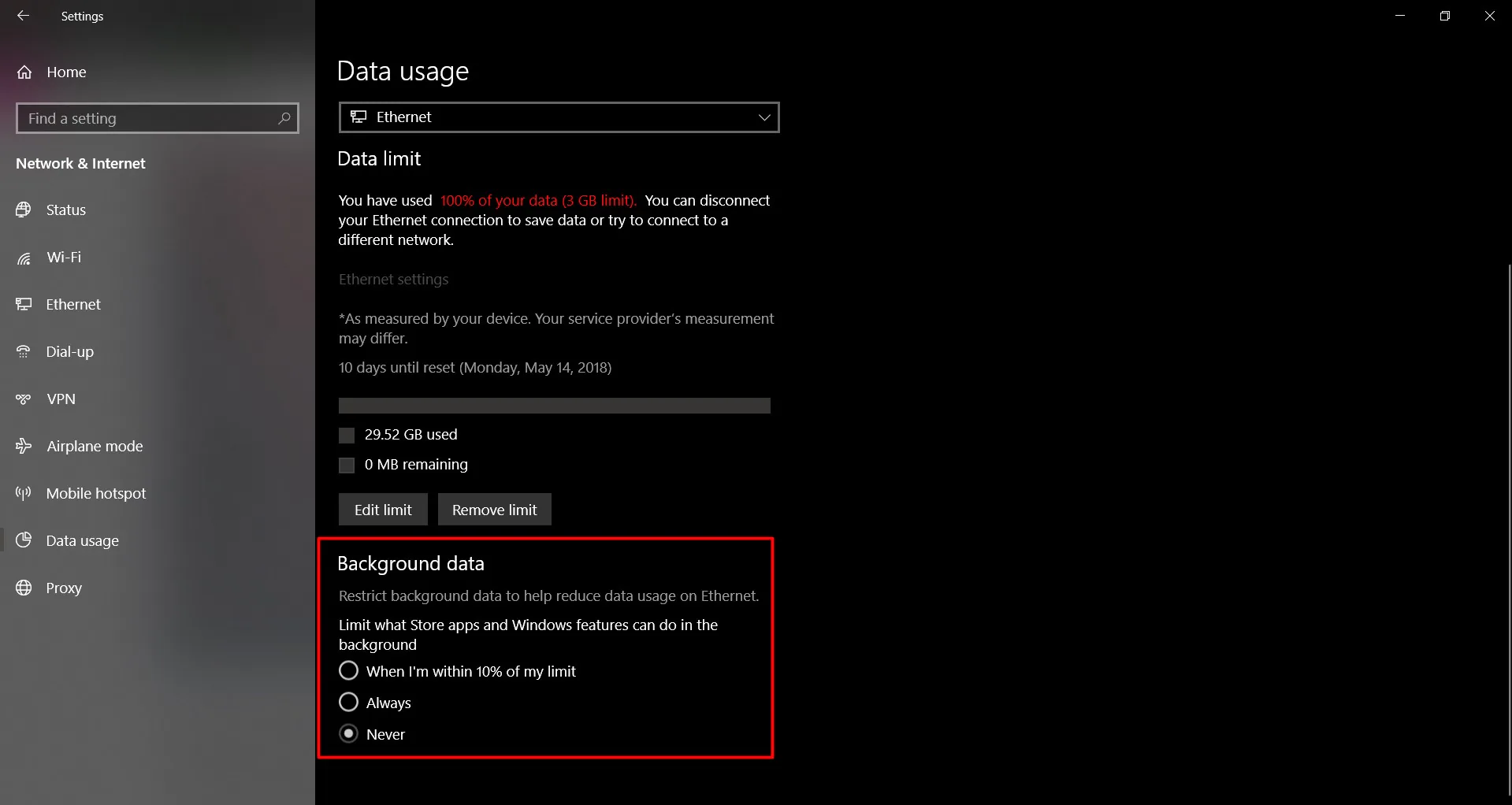Image resolution: width=1512 pixels, height=805 pixels.
Task: Open the VPN settings page
Action: point(158,399)
